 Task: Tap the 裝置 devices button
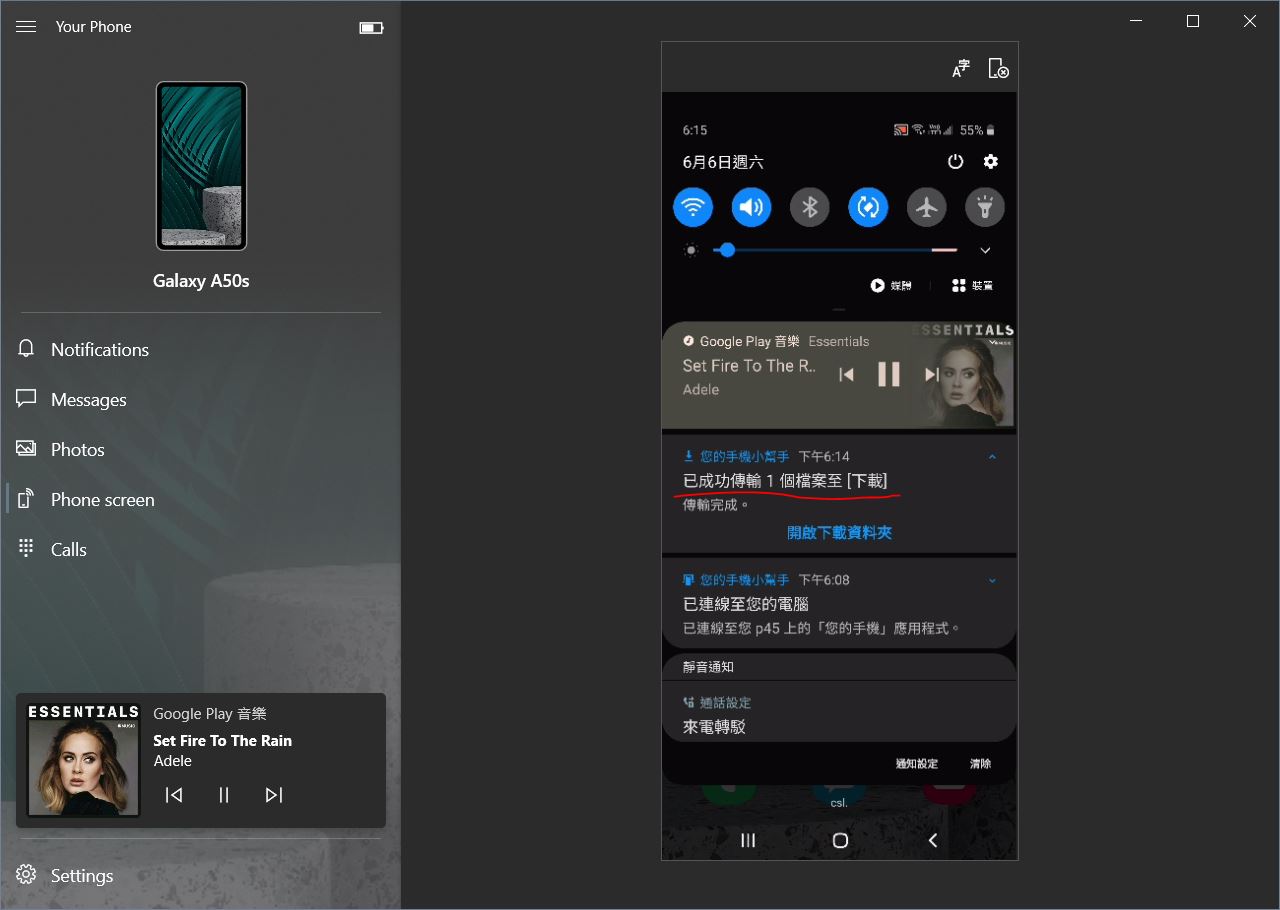click(x=973, y=285)
